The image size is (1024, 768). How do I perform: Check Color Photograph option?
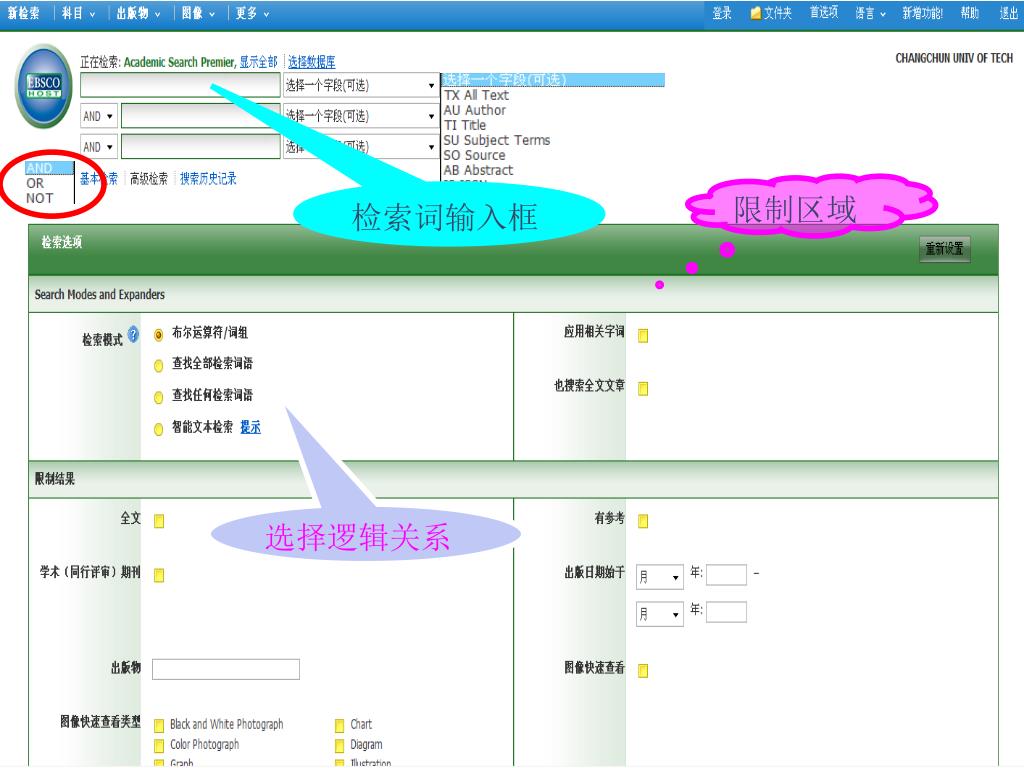pos(159,745)
